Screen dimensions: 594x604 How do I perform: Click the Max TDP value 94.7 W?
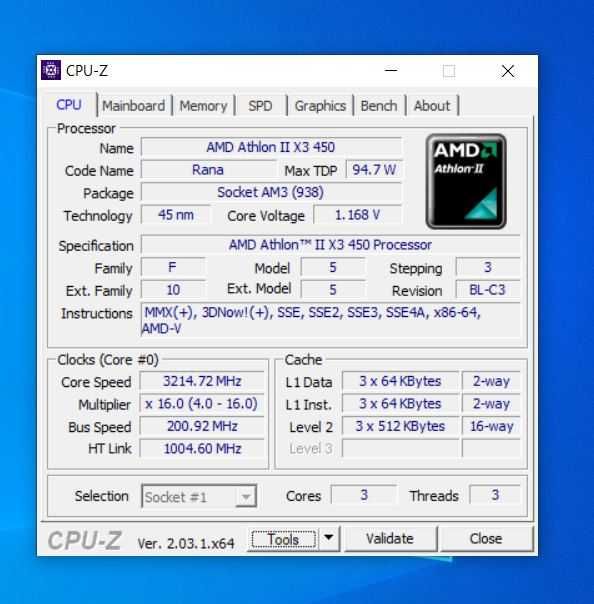tap(374, 170)
